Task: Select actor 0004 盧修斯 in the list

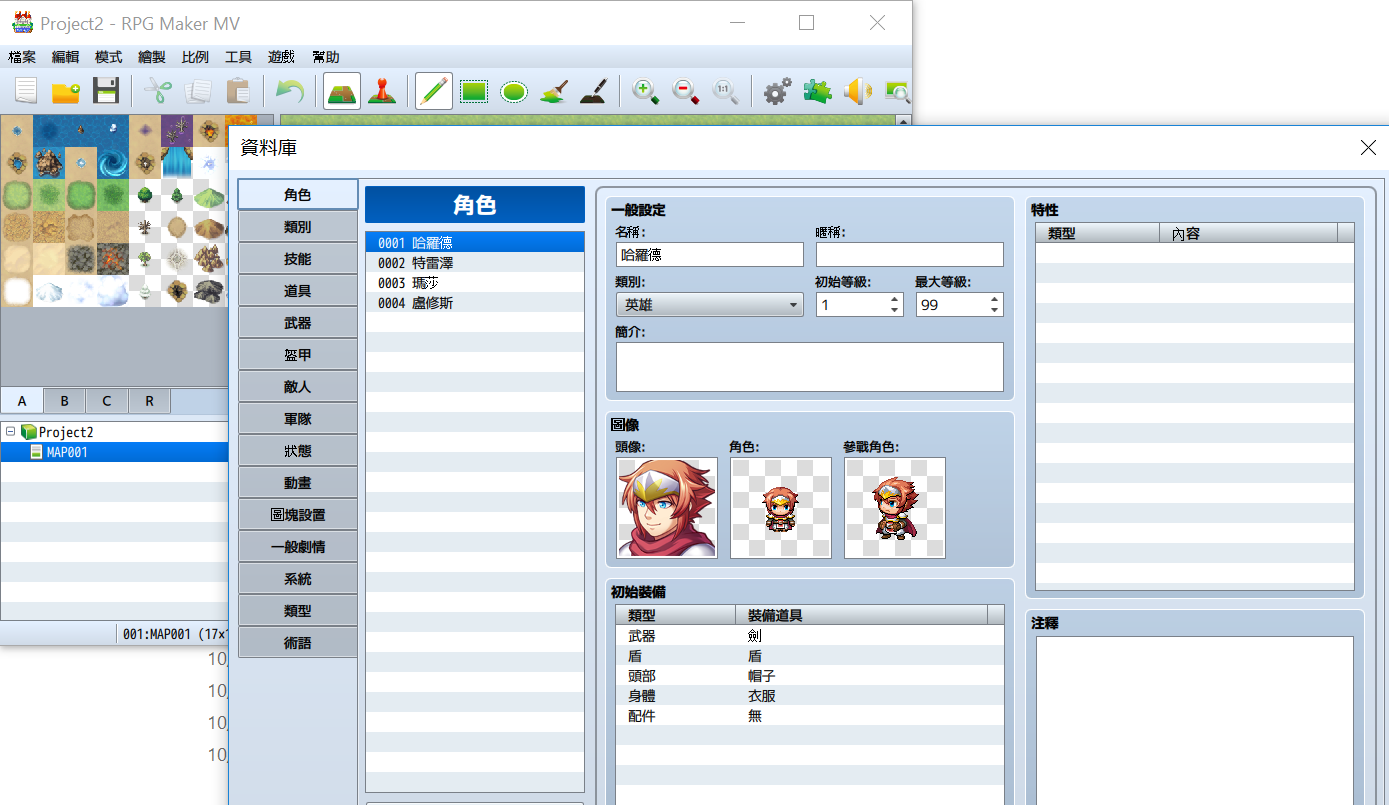Action: [475, 302]
